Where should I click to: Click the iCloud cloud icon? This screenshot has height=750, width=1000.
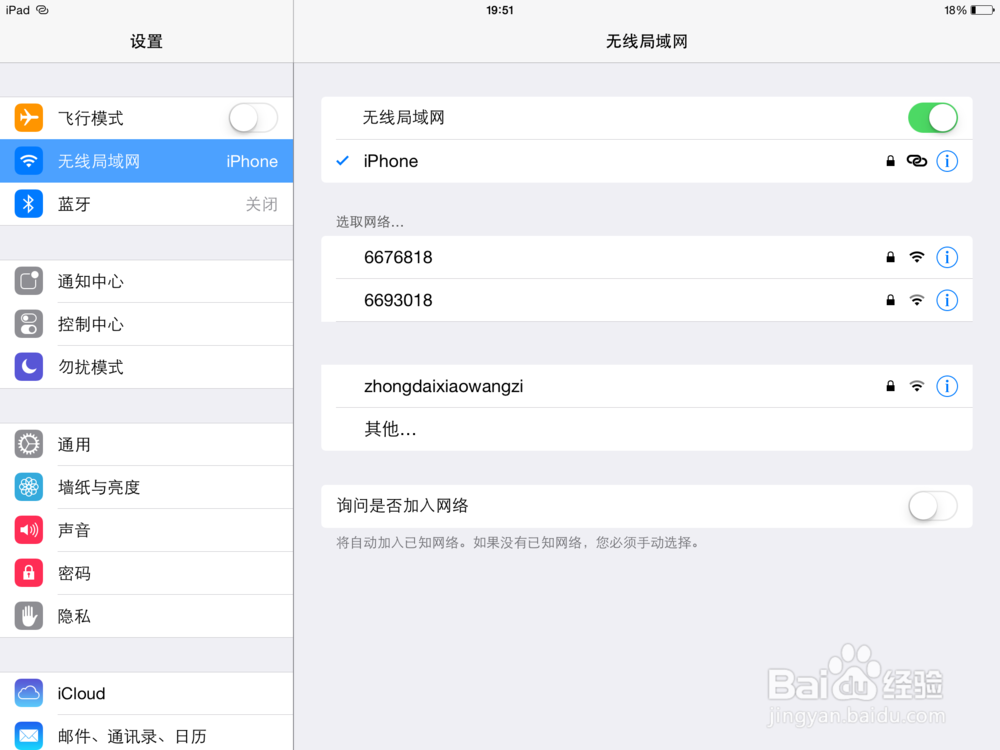point(28,693)
